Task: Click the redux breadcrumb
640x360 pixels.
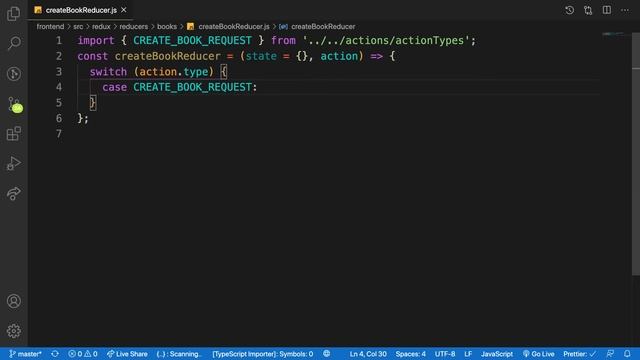Action: (101, 27)
